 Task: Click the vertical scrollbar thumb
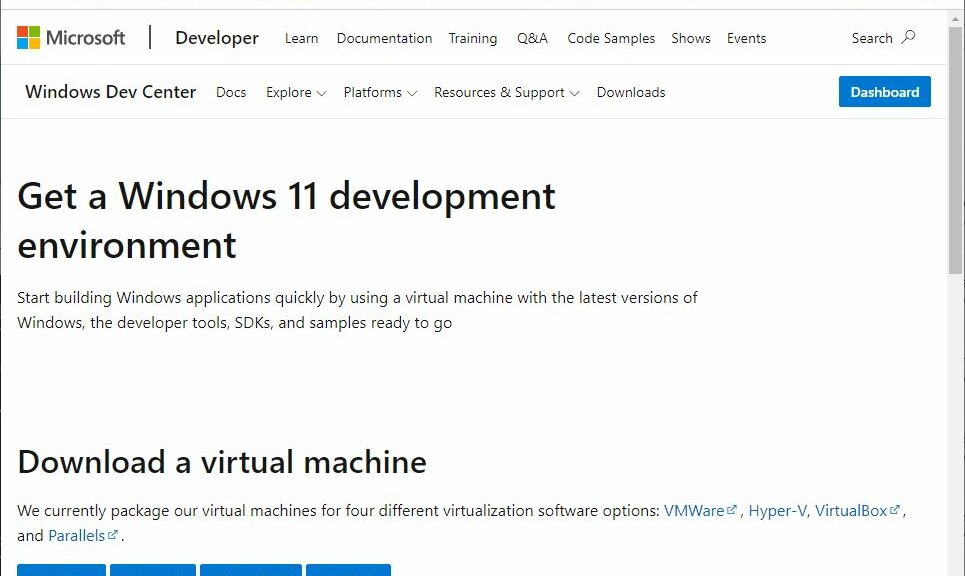[x=955, y=149]
